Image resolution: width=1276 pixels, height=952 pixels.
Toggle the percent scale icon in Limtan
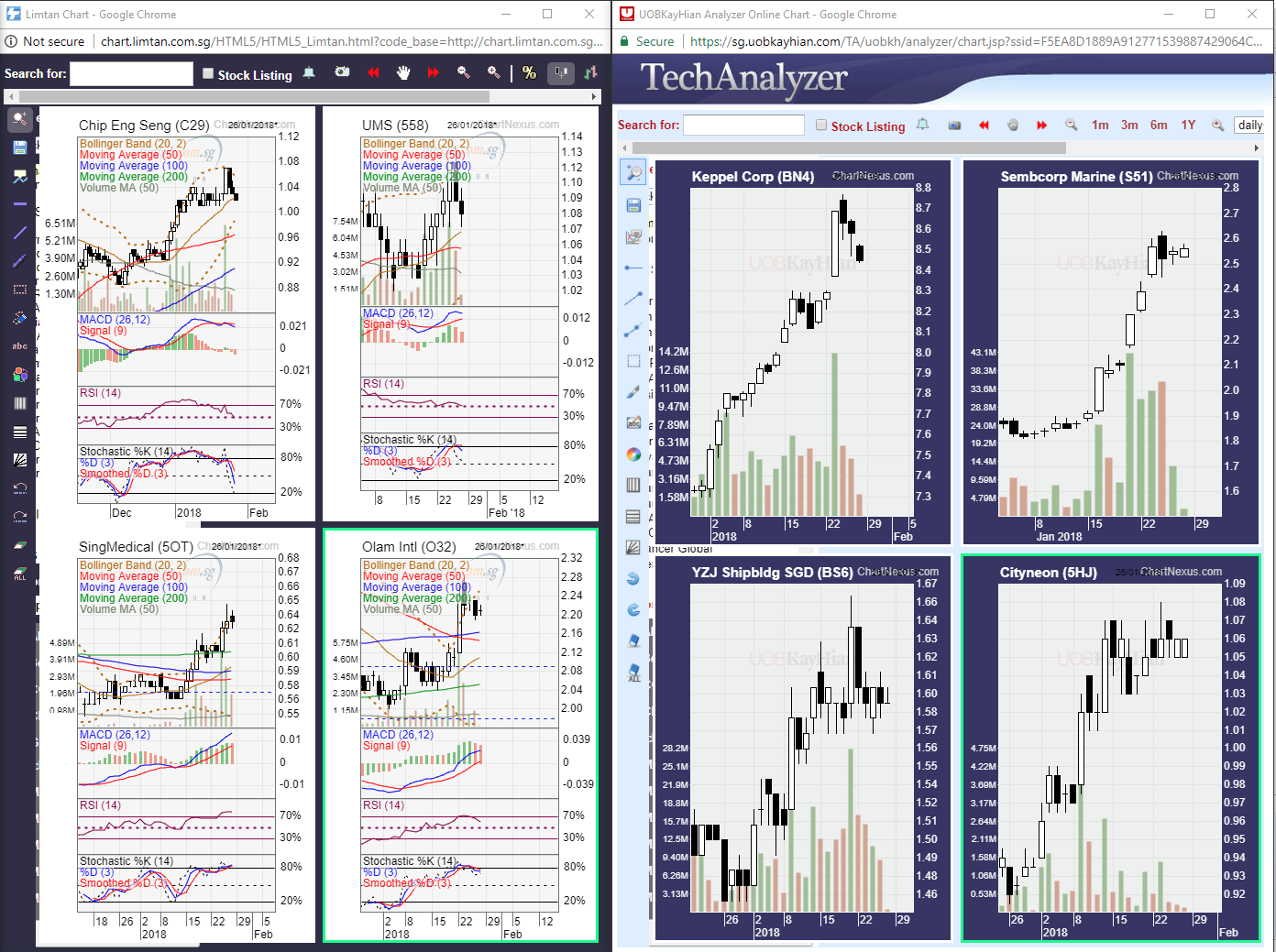tap(529, 73)
